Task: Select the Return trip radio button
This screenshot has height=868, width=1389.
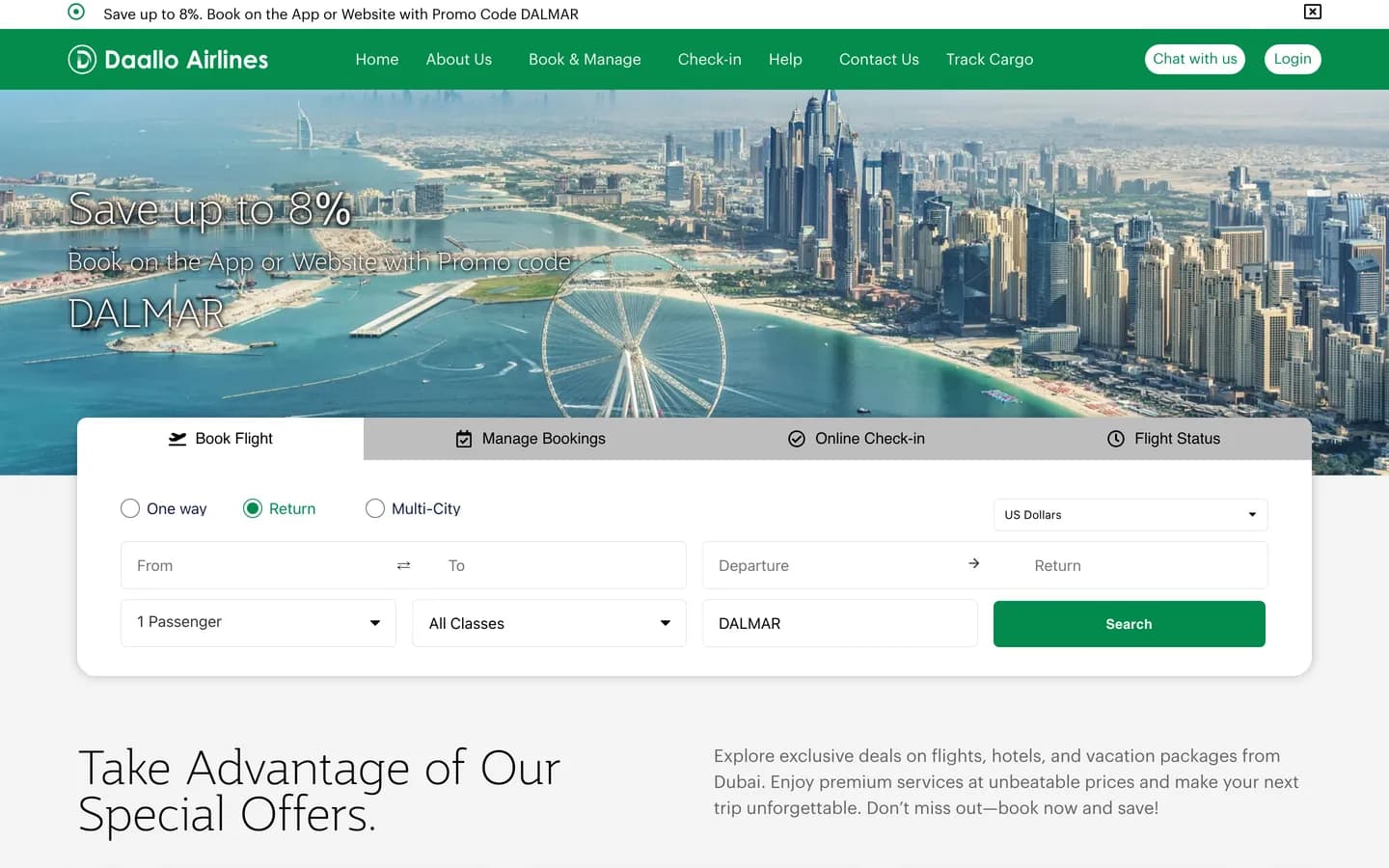Action: tap(253, 508)
